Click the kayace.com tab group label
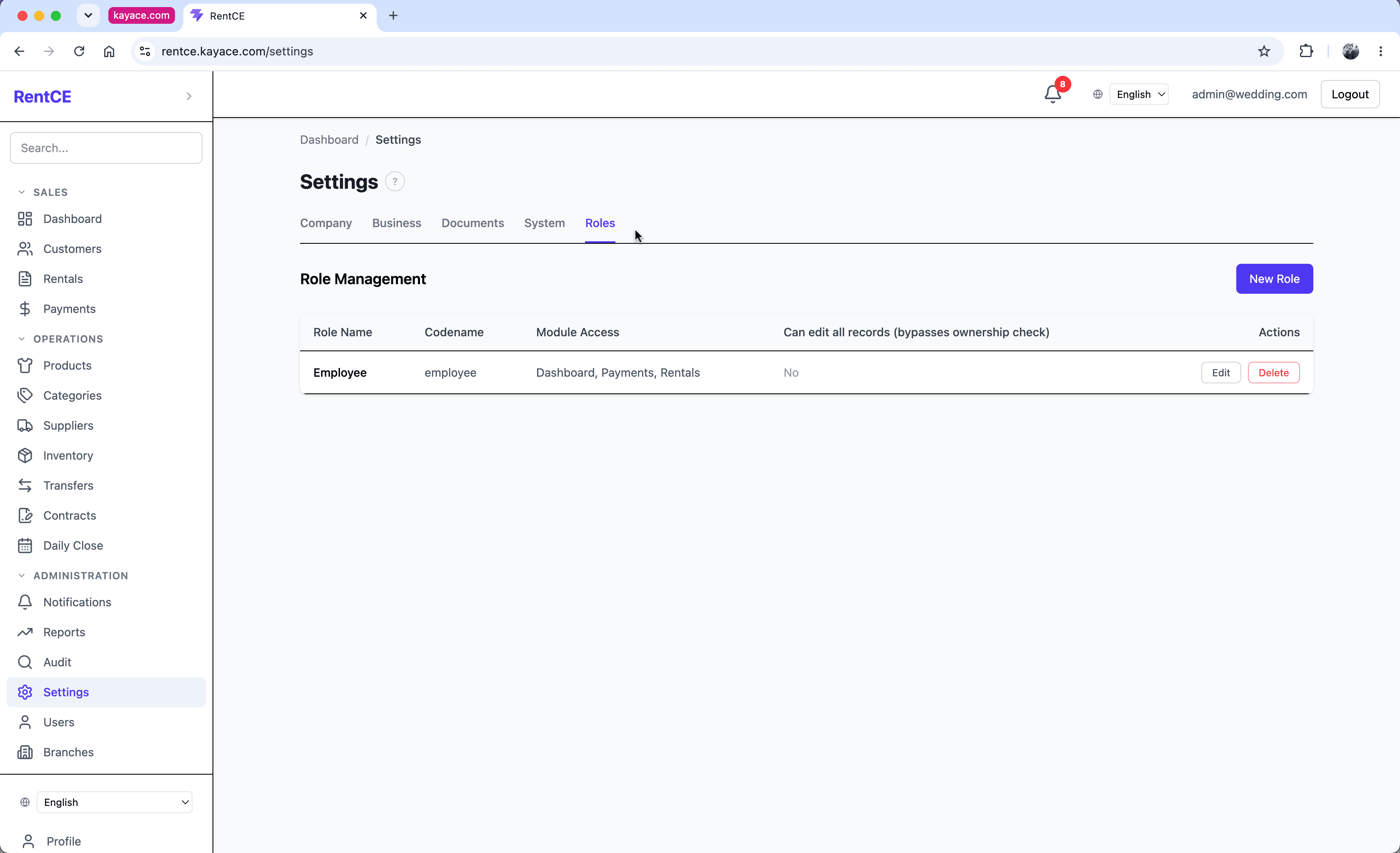Screen dimensions: 1400x853 [x=142, y=15]
